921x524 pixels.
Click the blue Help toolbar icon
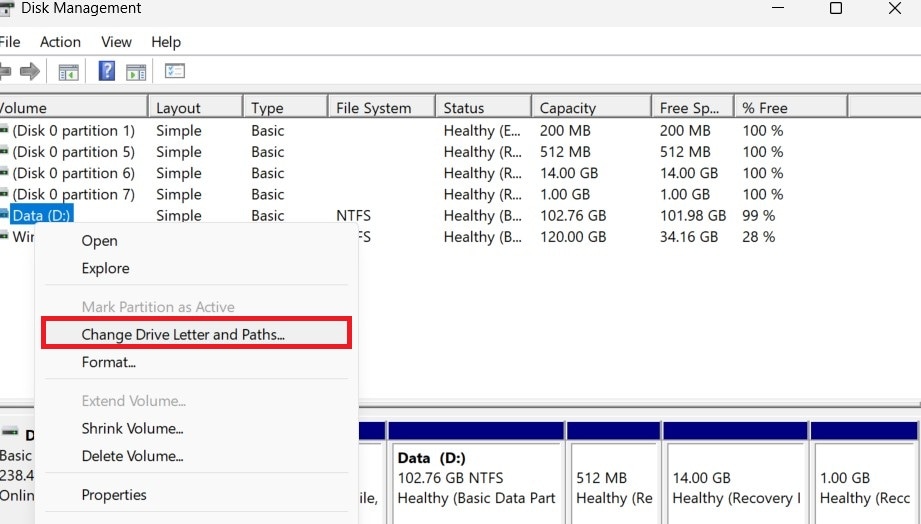click(106, 71)
